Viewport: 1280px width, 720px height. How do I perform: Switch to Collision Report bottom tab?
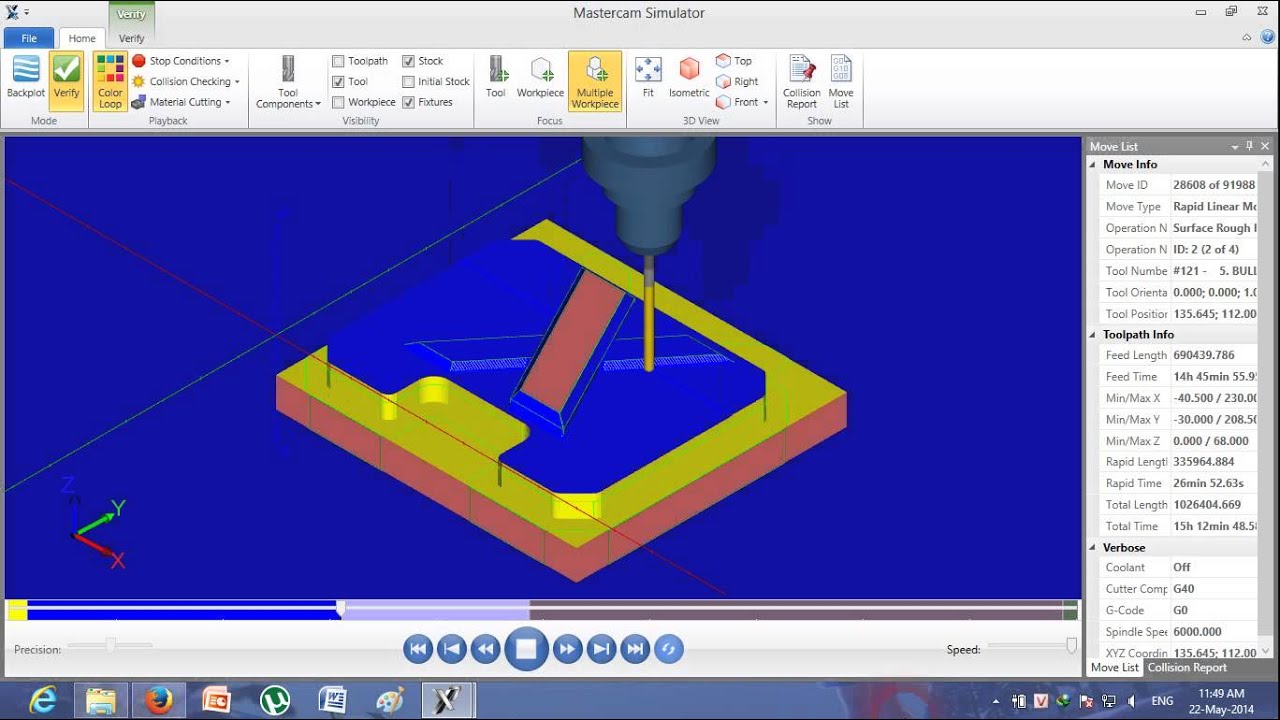coord(1187,667)
